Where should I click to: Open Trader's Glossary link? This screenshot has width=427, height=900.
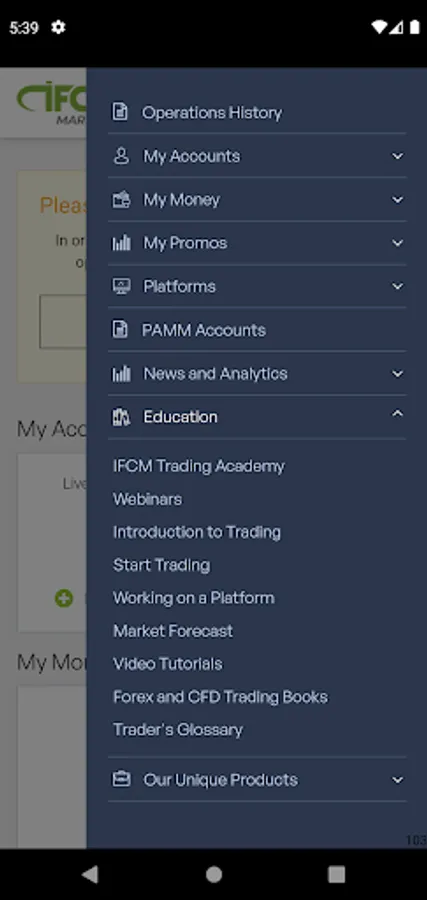pyautogui.click(x=178, y=730)
